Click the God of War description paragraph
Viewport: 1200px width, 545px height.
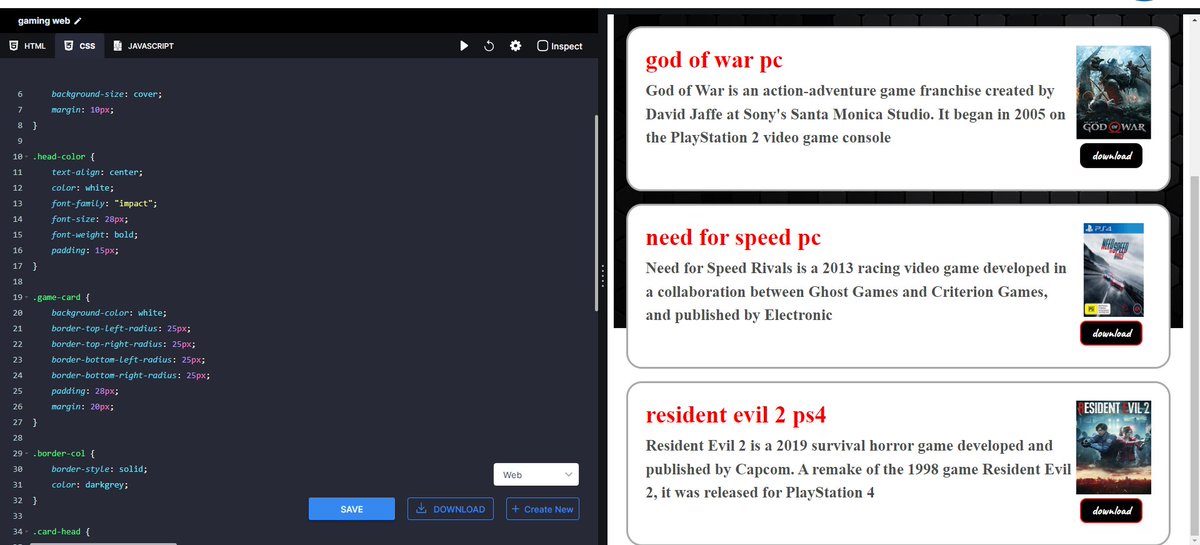pyautogui.click(x=856, y=114)
